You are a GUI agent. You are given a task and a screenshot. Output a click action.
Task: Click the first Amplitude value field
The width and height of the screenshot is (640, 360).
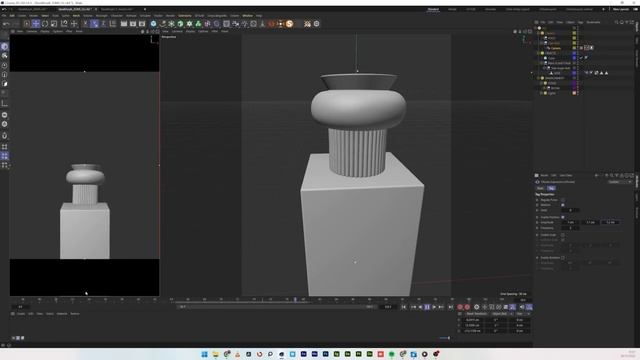click(x=570, y=222)
